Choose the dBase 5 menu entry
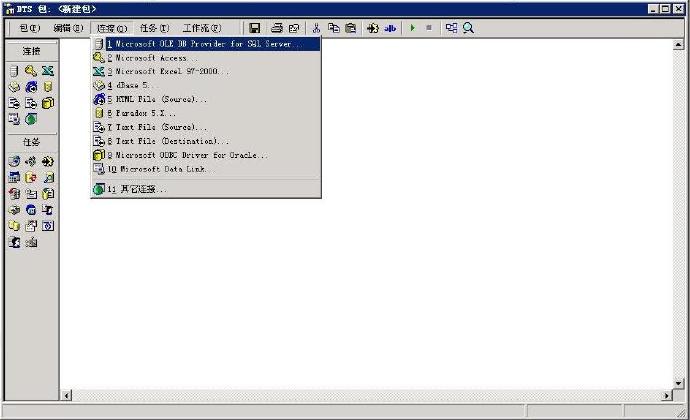The width and height of the screenshot is (690, 420). [206, 85]
